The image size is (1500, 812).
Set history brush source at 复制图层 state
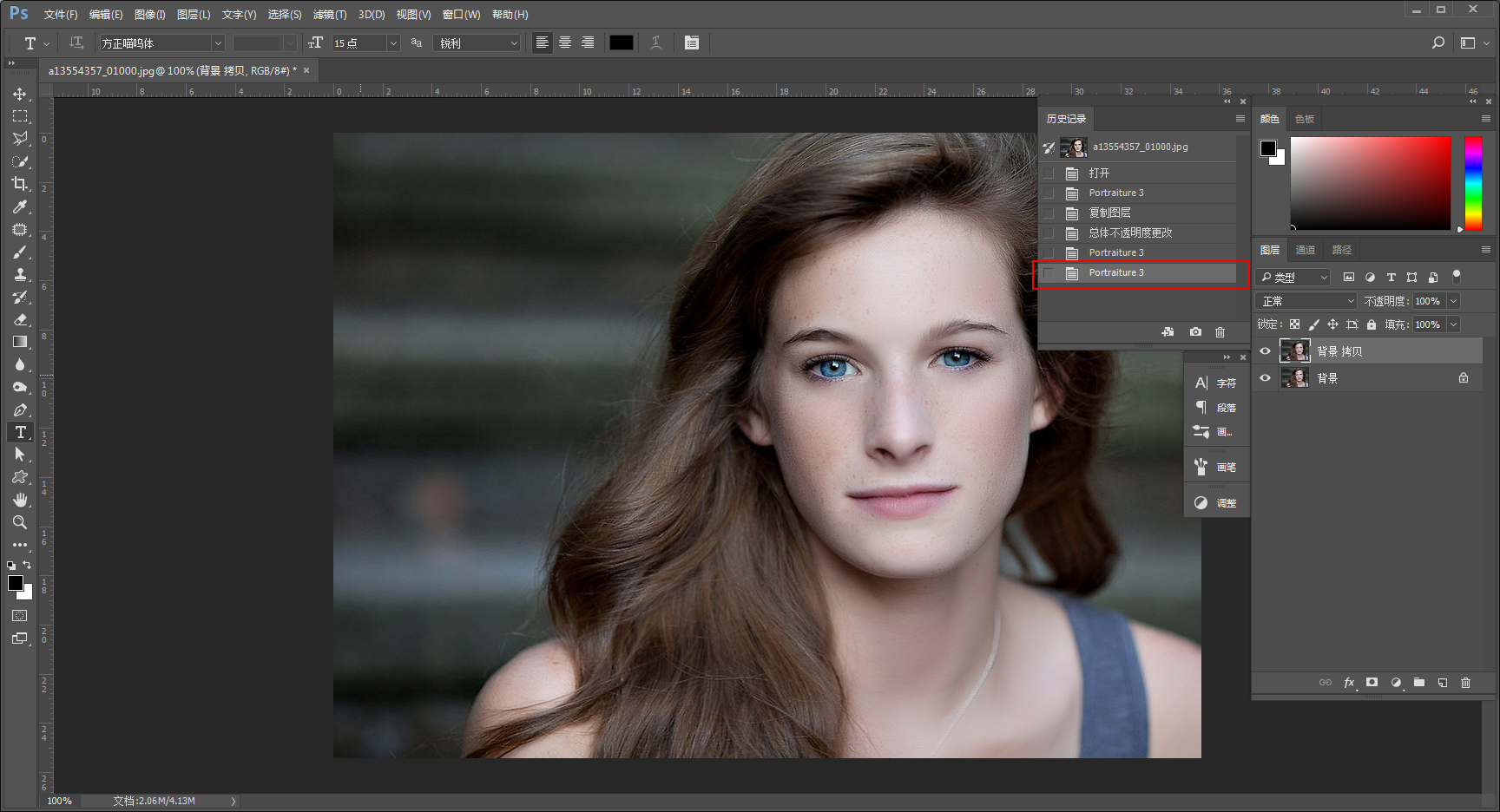pos(1049,213)
